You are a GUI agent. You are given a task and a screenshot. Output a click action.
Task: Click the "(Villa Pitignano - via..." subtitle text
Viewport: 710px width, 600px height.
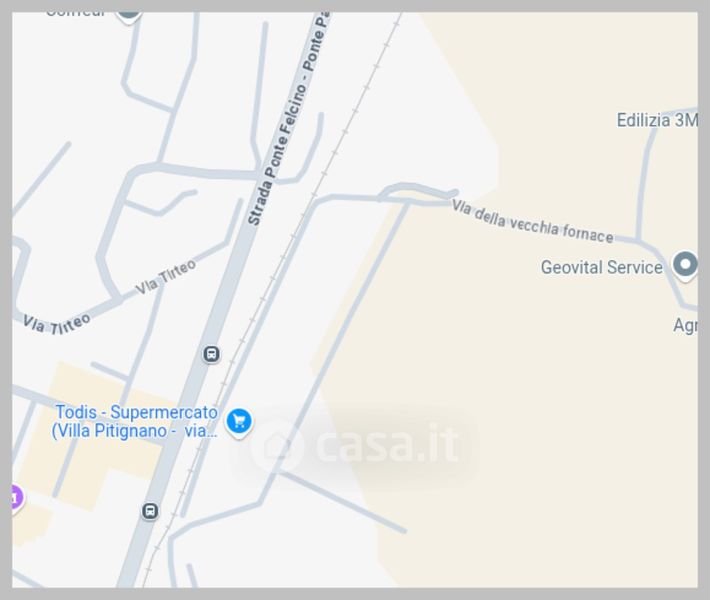click(134, 431)
